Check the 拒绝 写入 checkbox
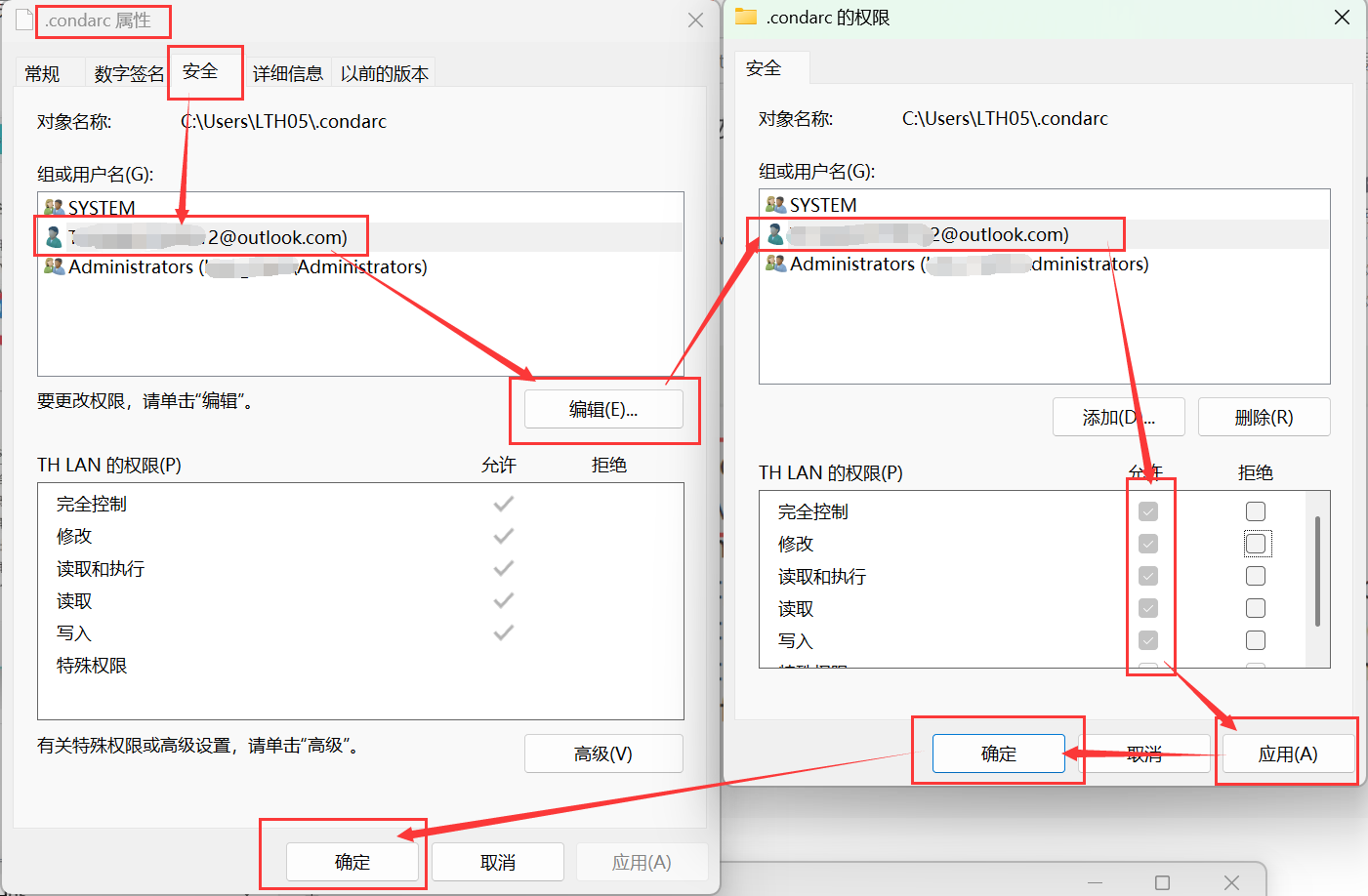Screen dimensions: 1368x896 point(1255,640)
